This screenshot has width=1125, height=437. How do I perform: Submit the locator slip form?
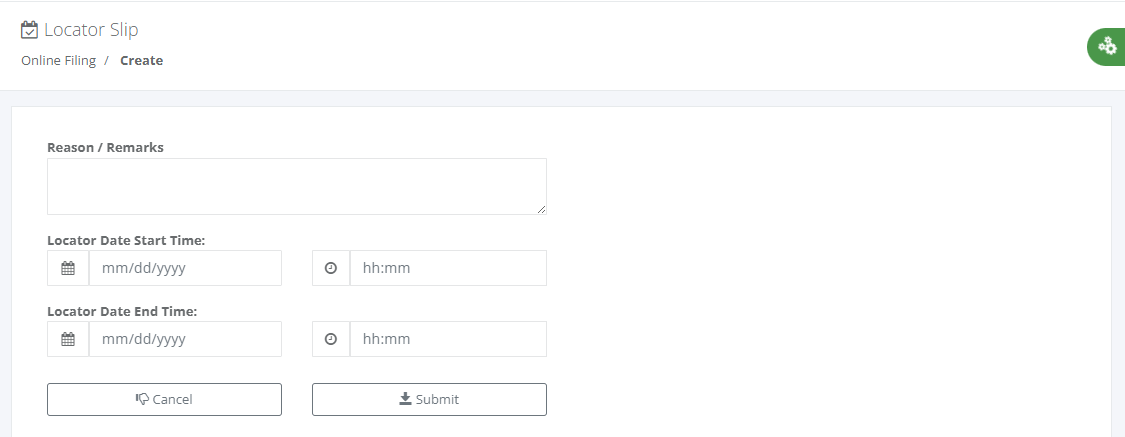pyautogui.click(x=429, y=399)
